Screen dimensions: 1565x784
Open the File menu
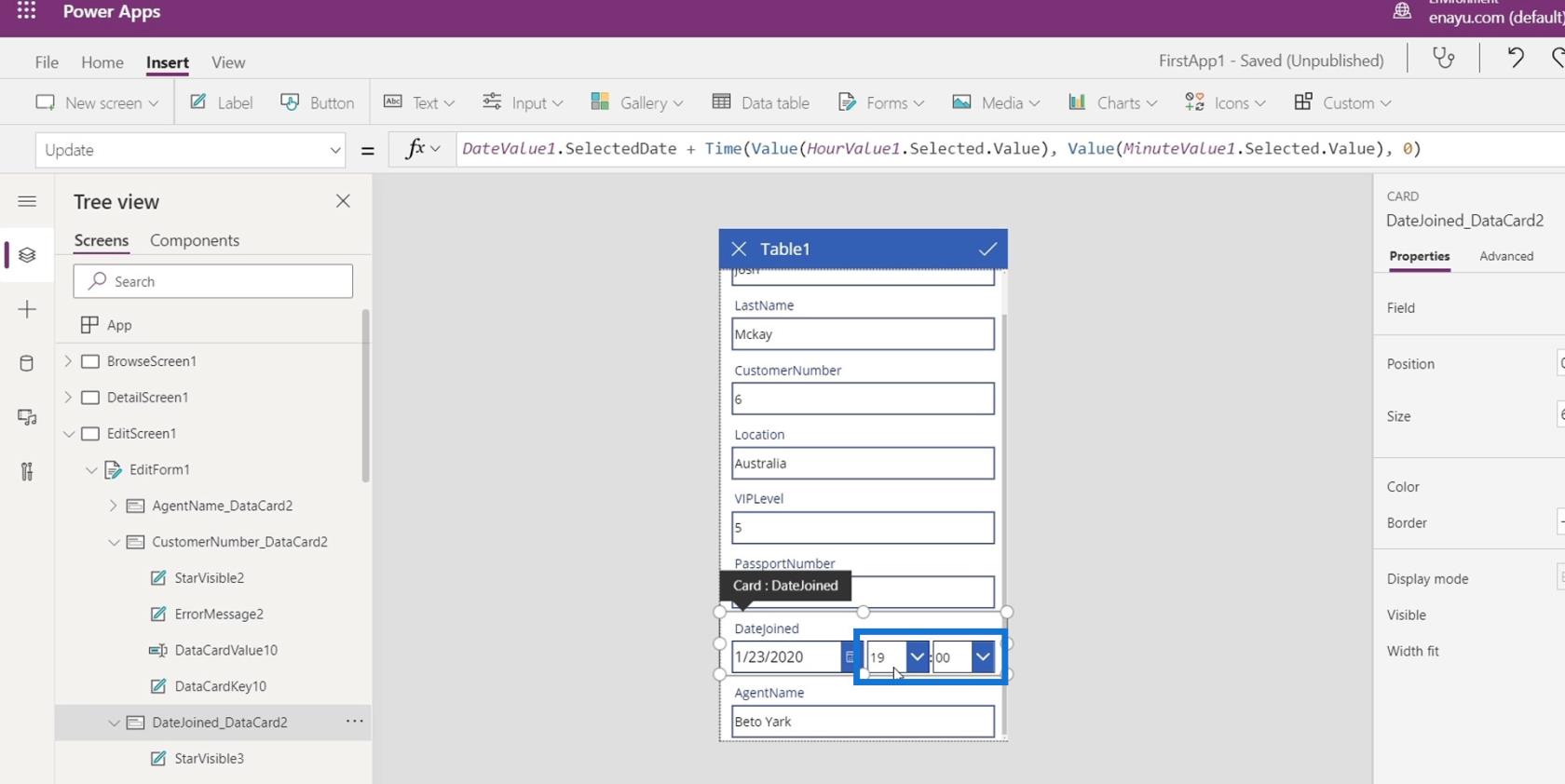tap(47, 62)
